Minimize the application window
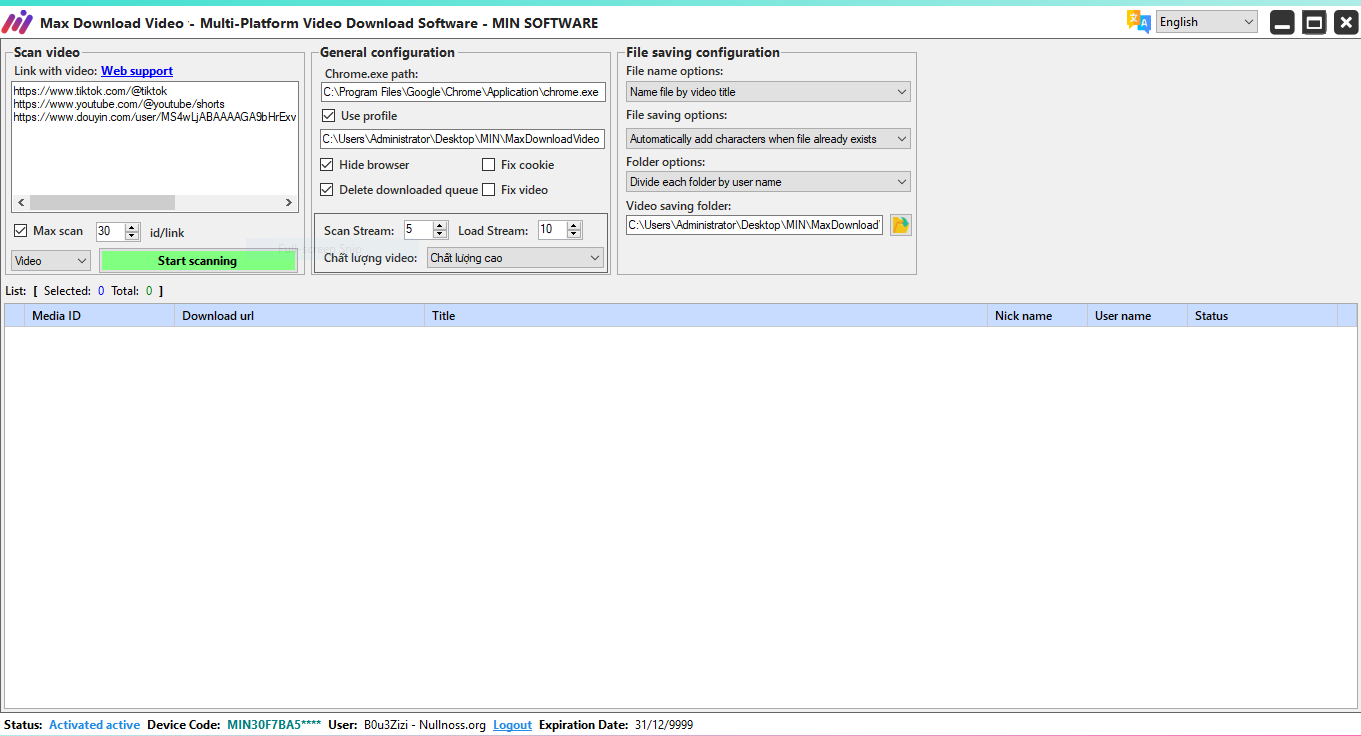 tap(1282, 22)
